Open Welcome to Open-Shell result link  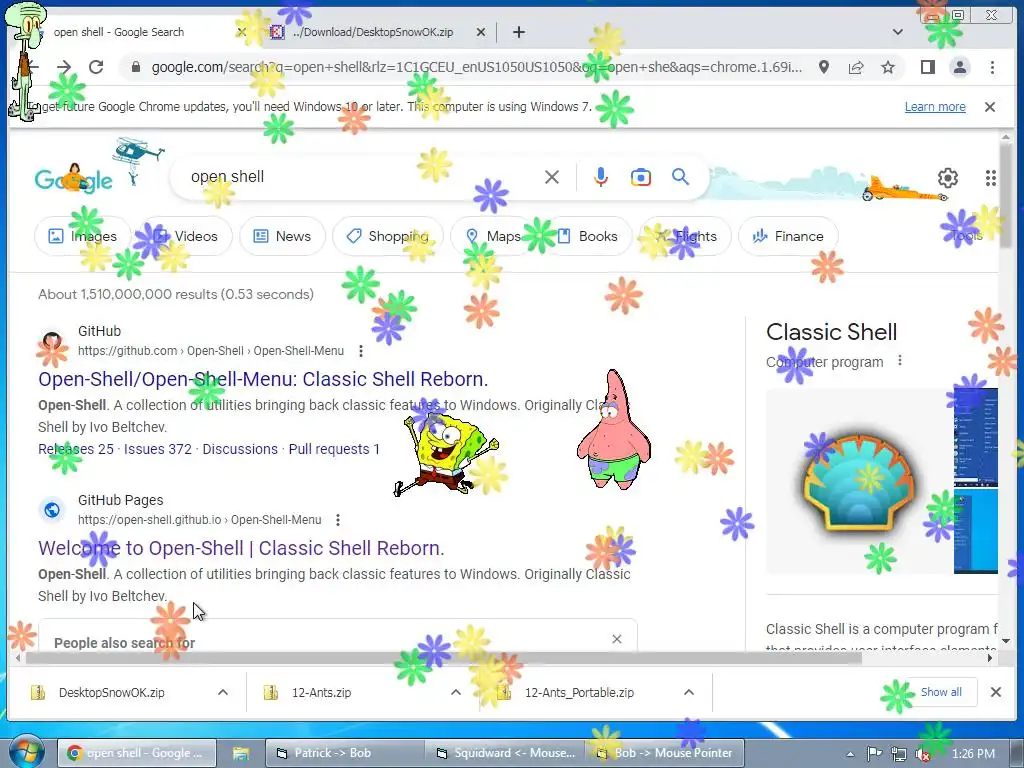click(x=242, y=549)
